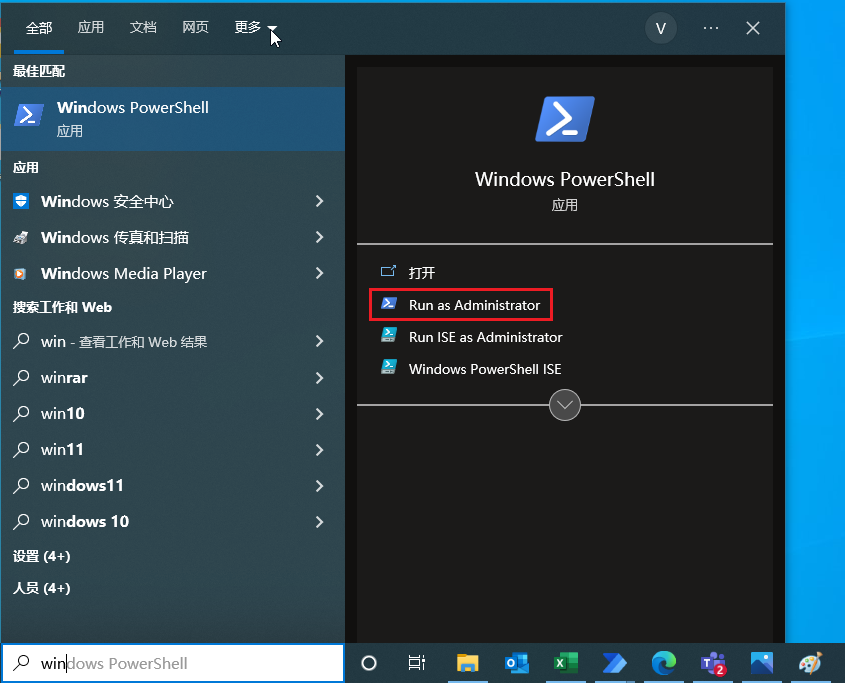
Task: Open the Paint palette app on taskbar
Action: click(x=811, y=663)
